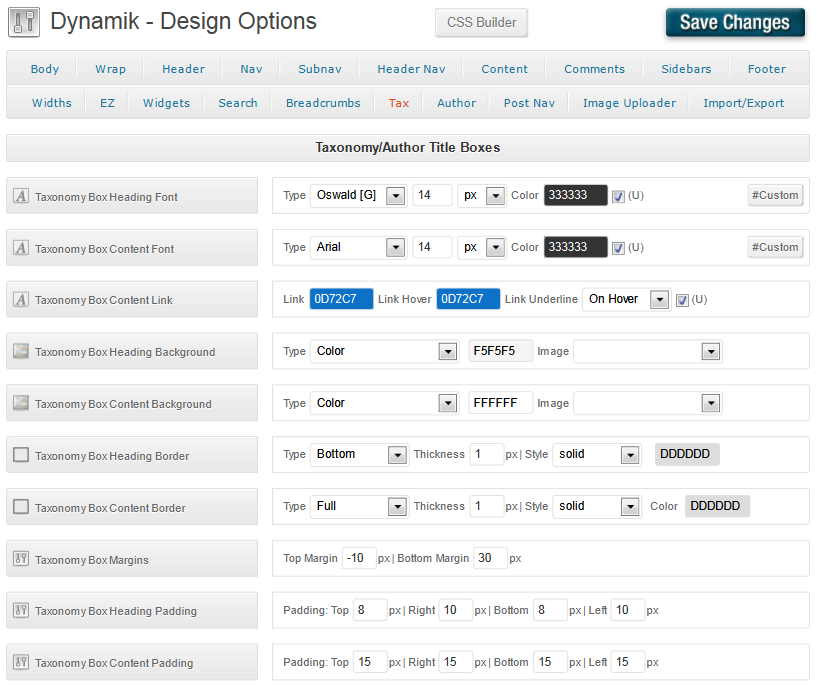
Task: Switch to the Content tab
Action: (x=504, y=69)
